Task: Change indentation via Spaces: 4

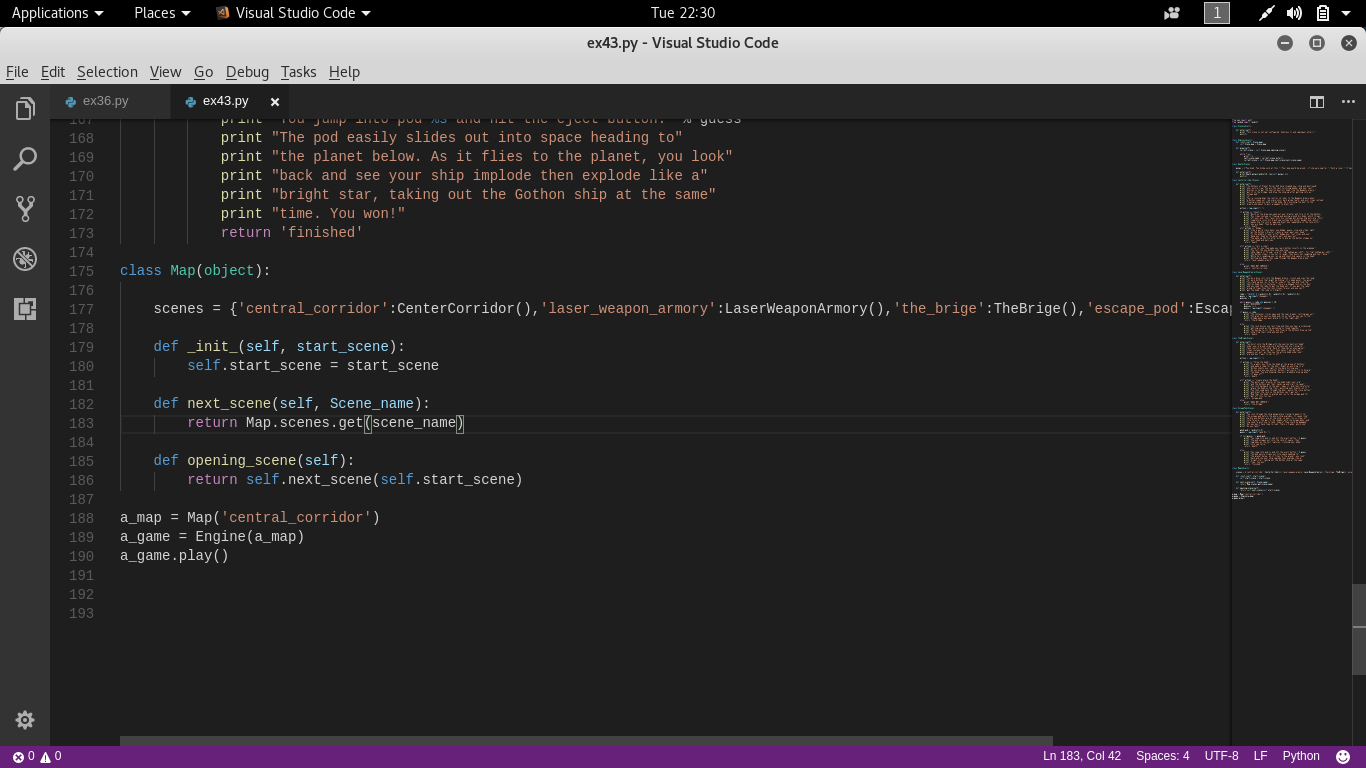Action: (x=1162, y=757)
